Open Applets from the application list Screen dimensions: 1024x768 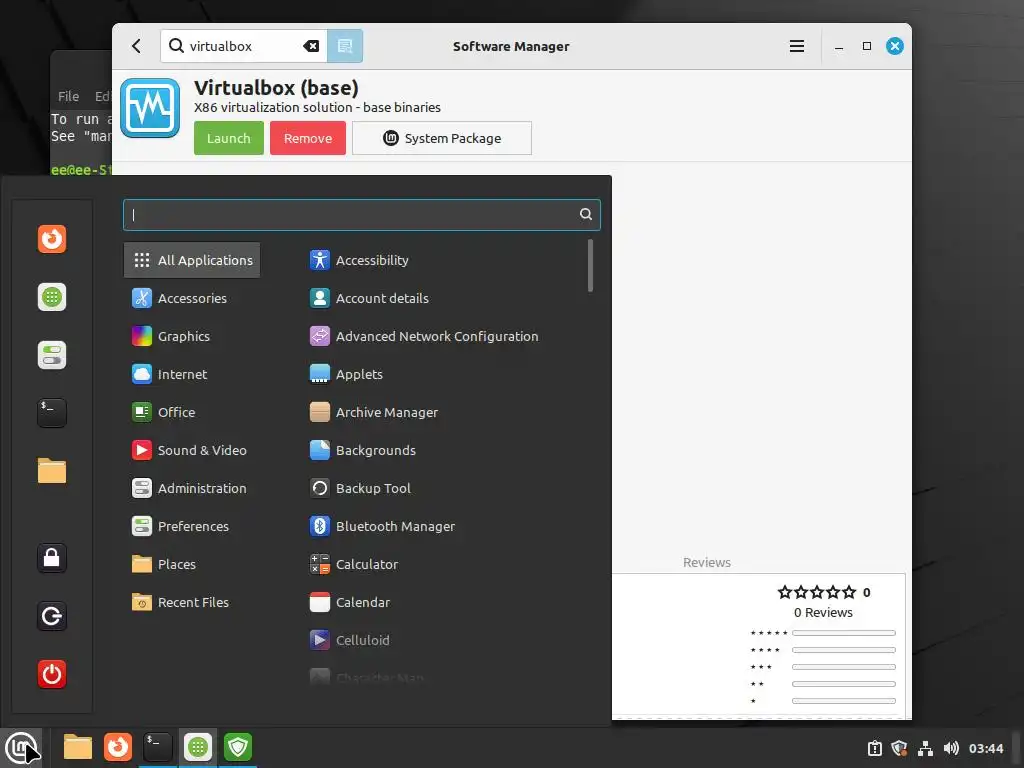(x=347, y=374)
